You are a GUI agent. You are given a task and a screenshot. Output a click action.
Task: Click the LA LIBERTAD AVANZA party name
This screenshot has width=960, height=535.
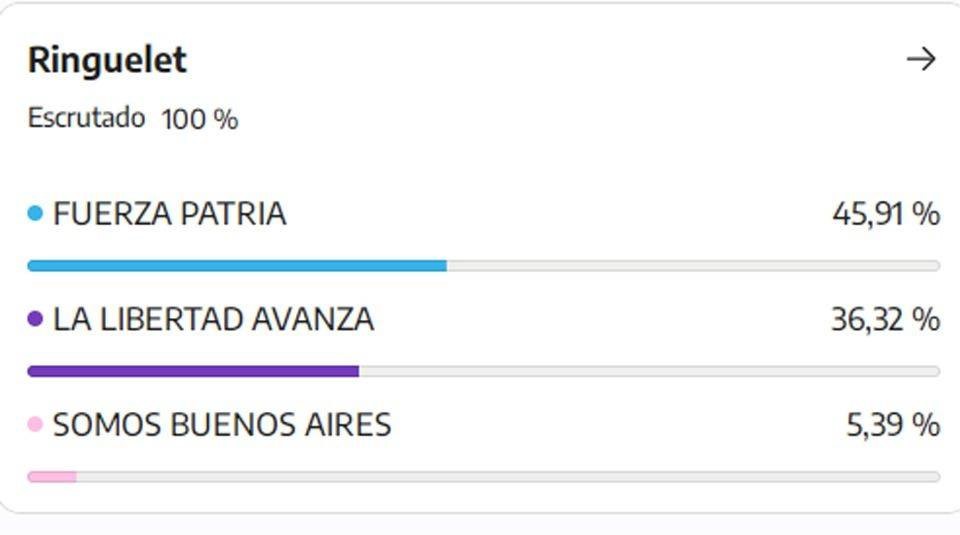pyautogui.click(x=214, y=320)
